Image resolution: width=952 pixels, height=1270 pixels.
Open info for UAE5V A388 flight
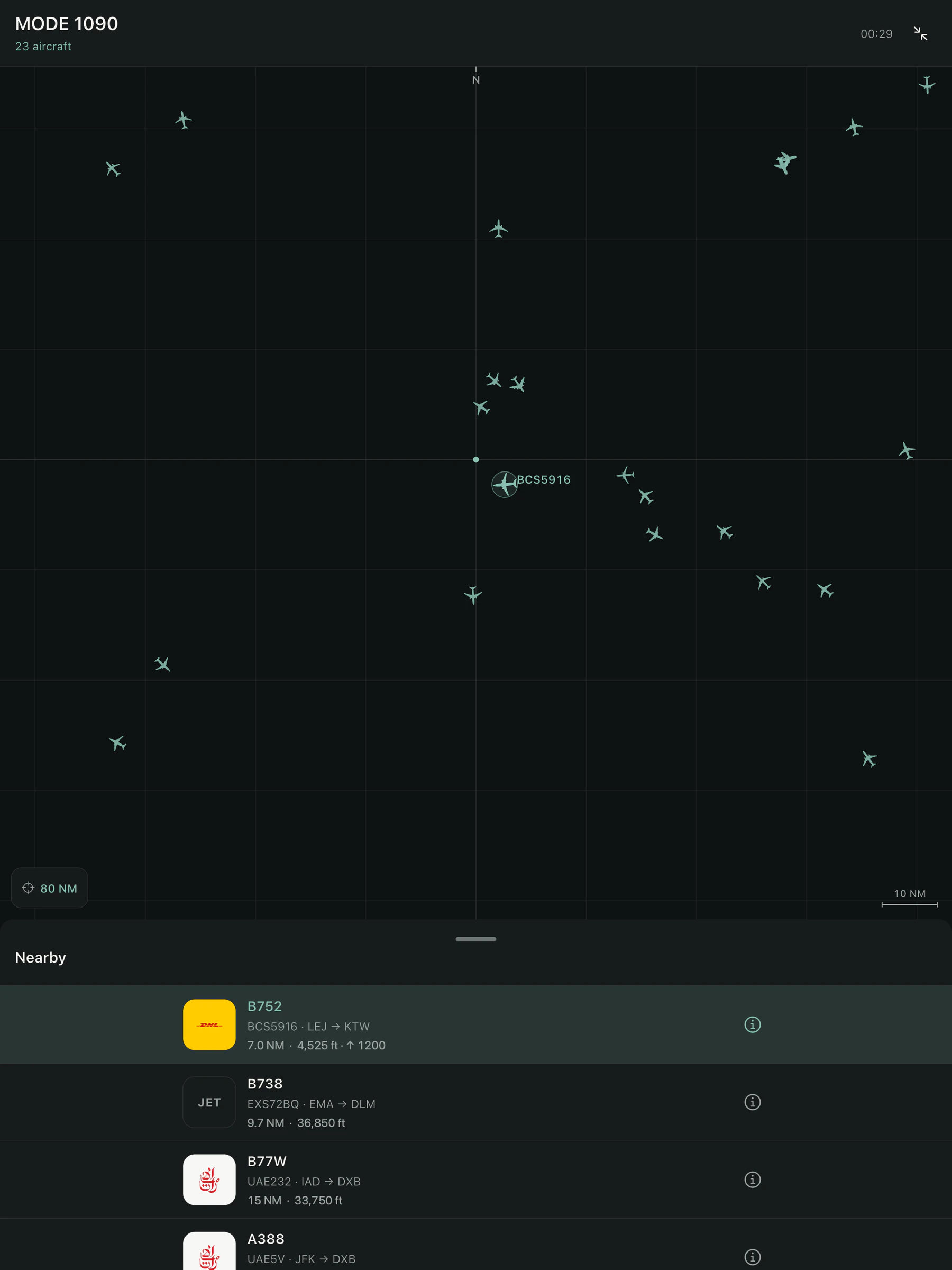[752, 1257]
